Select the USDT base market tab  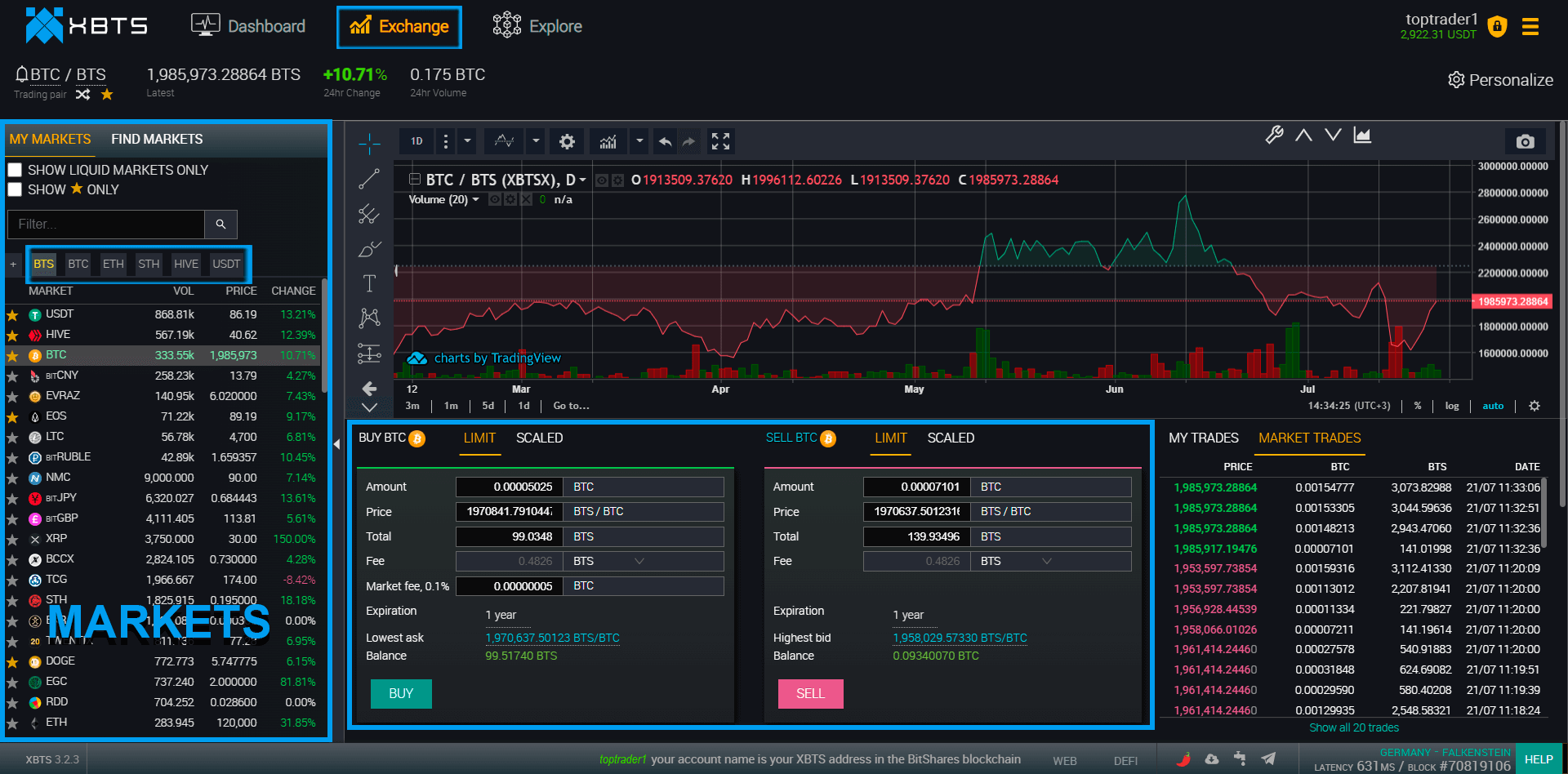pyautogui.click(x=226, y=264)
